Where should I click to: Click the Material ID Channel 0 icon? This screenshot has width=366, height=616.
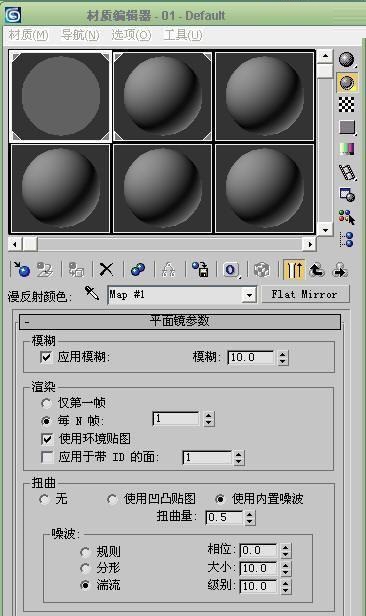tap(231, 270)
